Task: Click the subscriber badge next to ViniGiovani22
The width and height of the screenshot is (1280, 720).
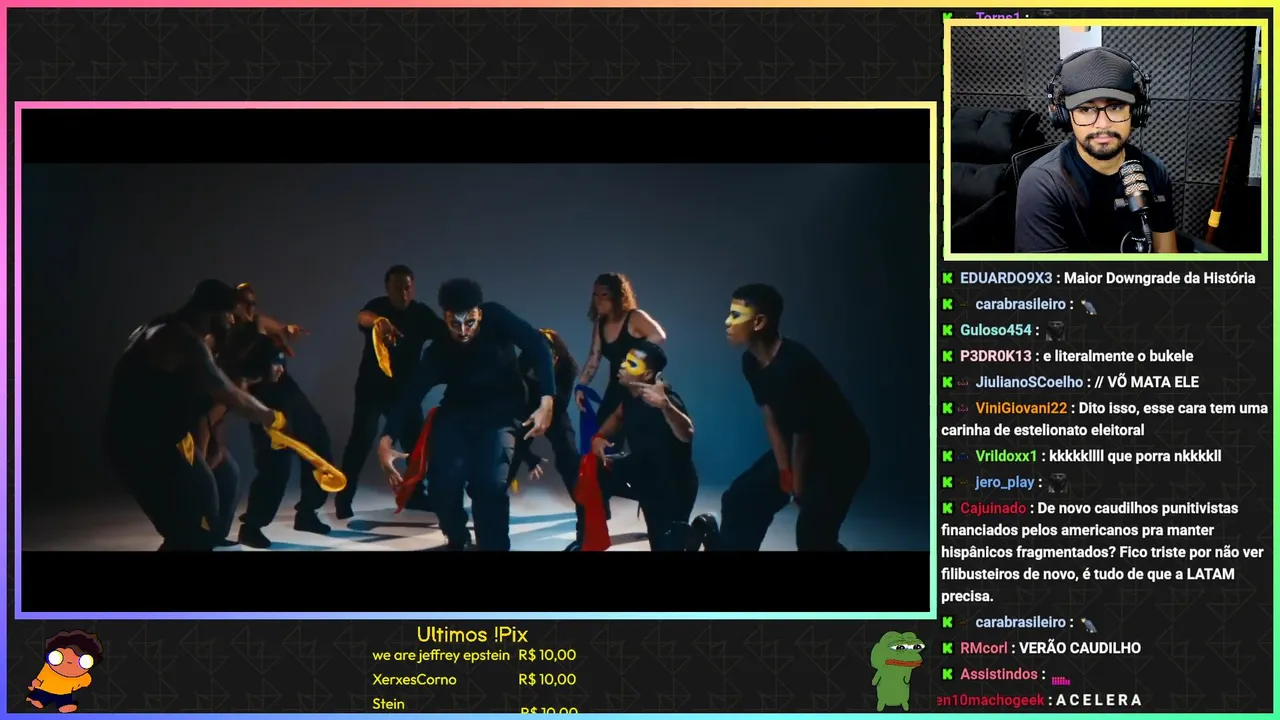Action: tap(964, 408)
